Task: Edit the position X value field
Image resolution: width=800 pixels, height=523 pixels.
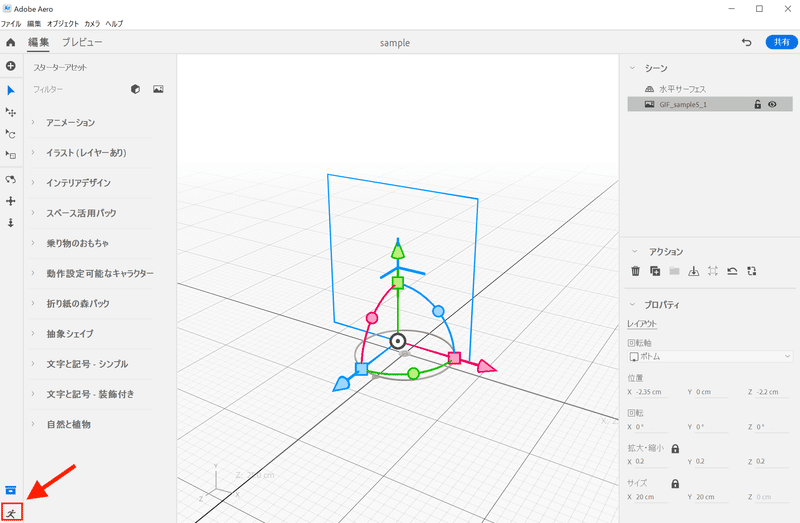Action: (x=652, y=392)
